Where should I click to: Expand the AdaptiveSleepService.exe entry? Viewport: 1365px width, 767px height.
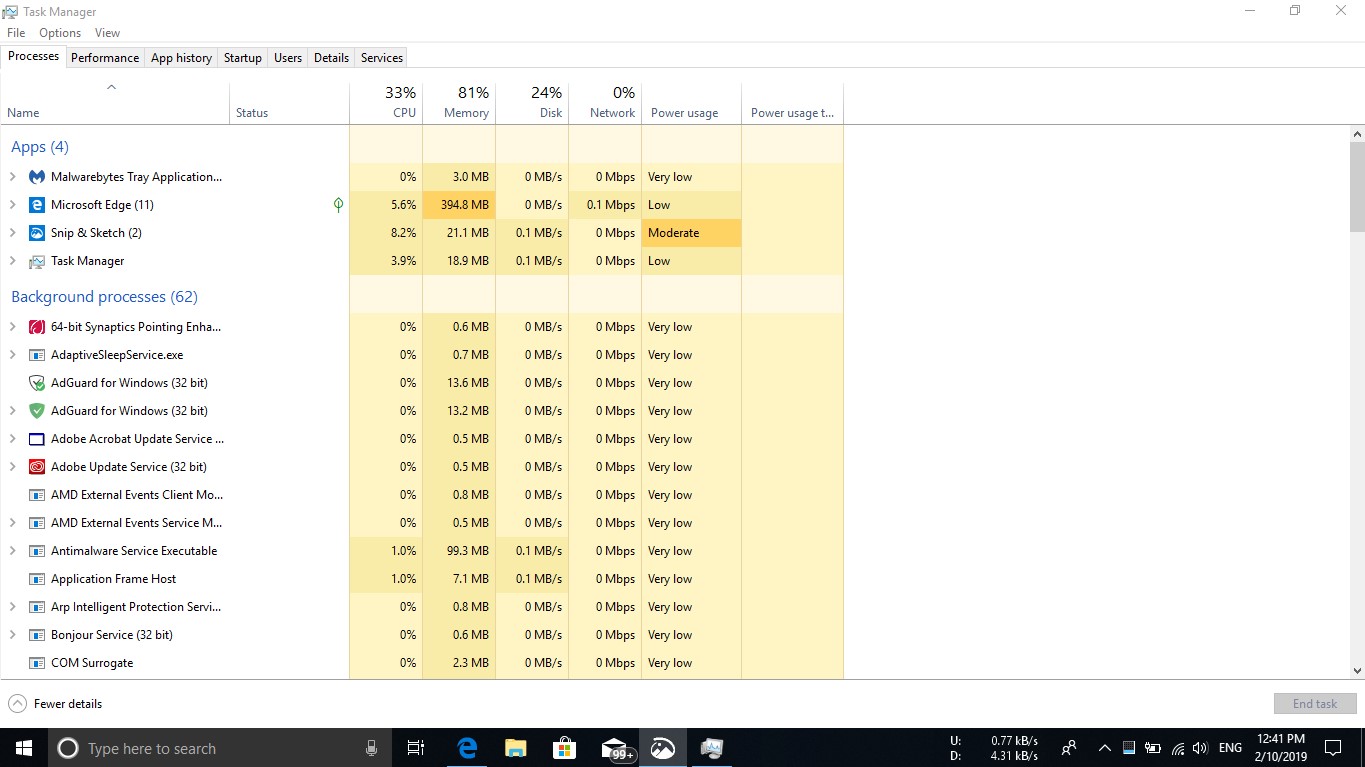(x=12, y=355)
